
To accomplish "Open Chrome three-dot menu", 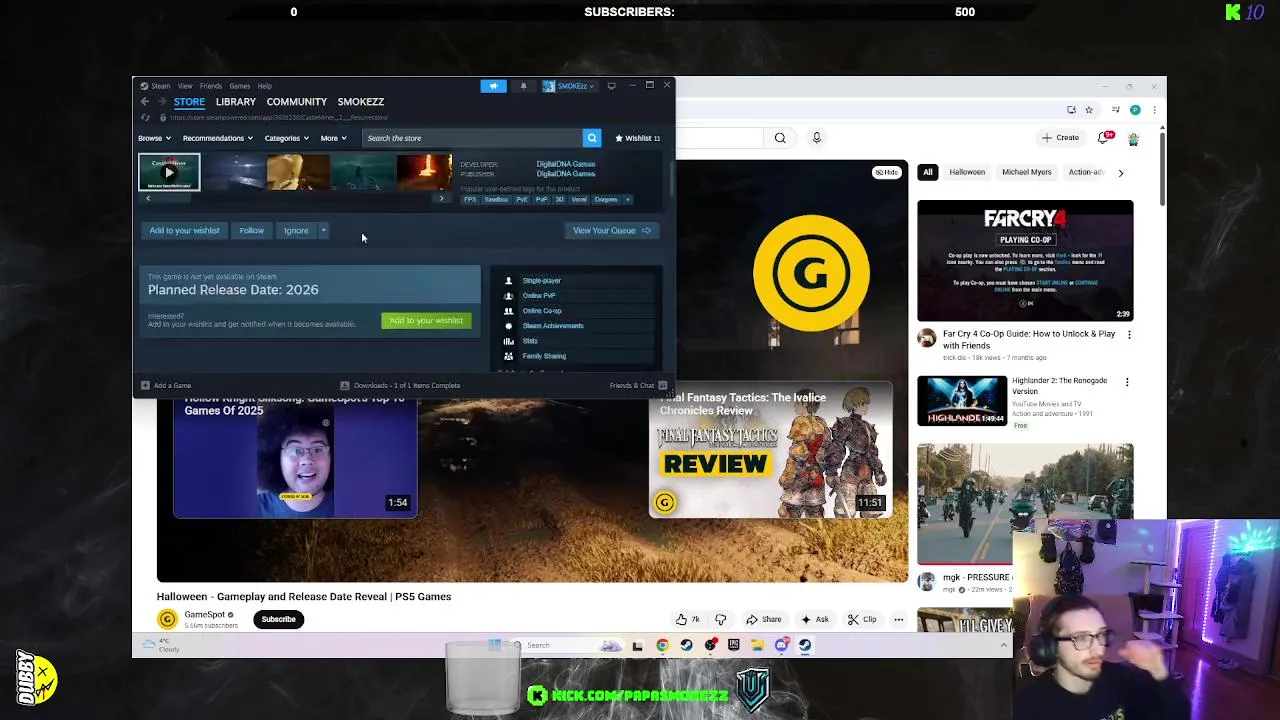I will [x=1154, y=110].
